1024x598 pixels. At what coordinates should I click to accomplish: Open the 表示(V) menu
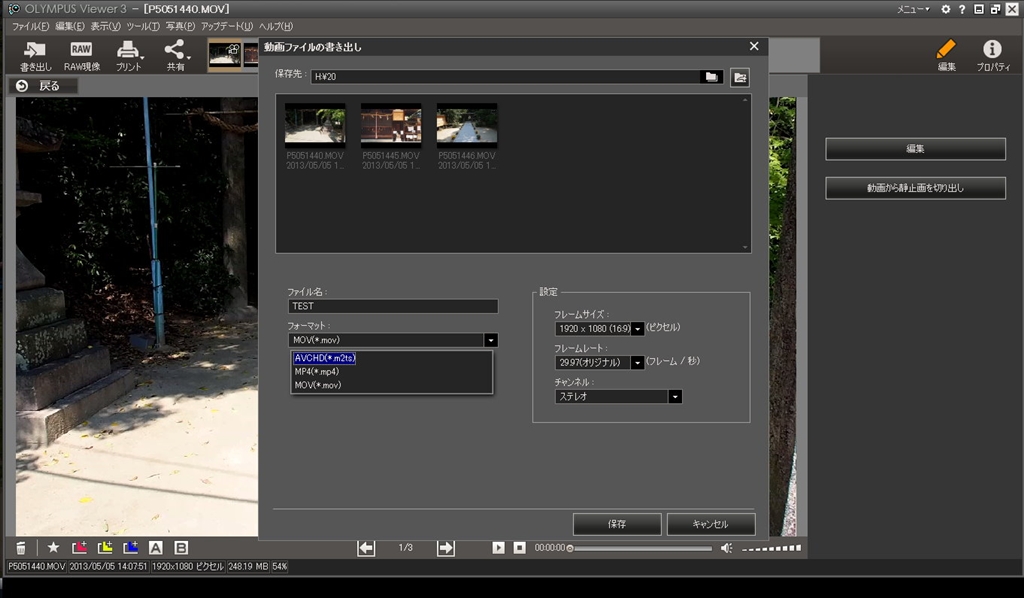[x=105, y=26]
